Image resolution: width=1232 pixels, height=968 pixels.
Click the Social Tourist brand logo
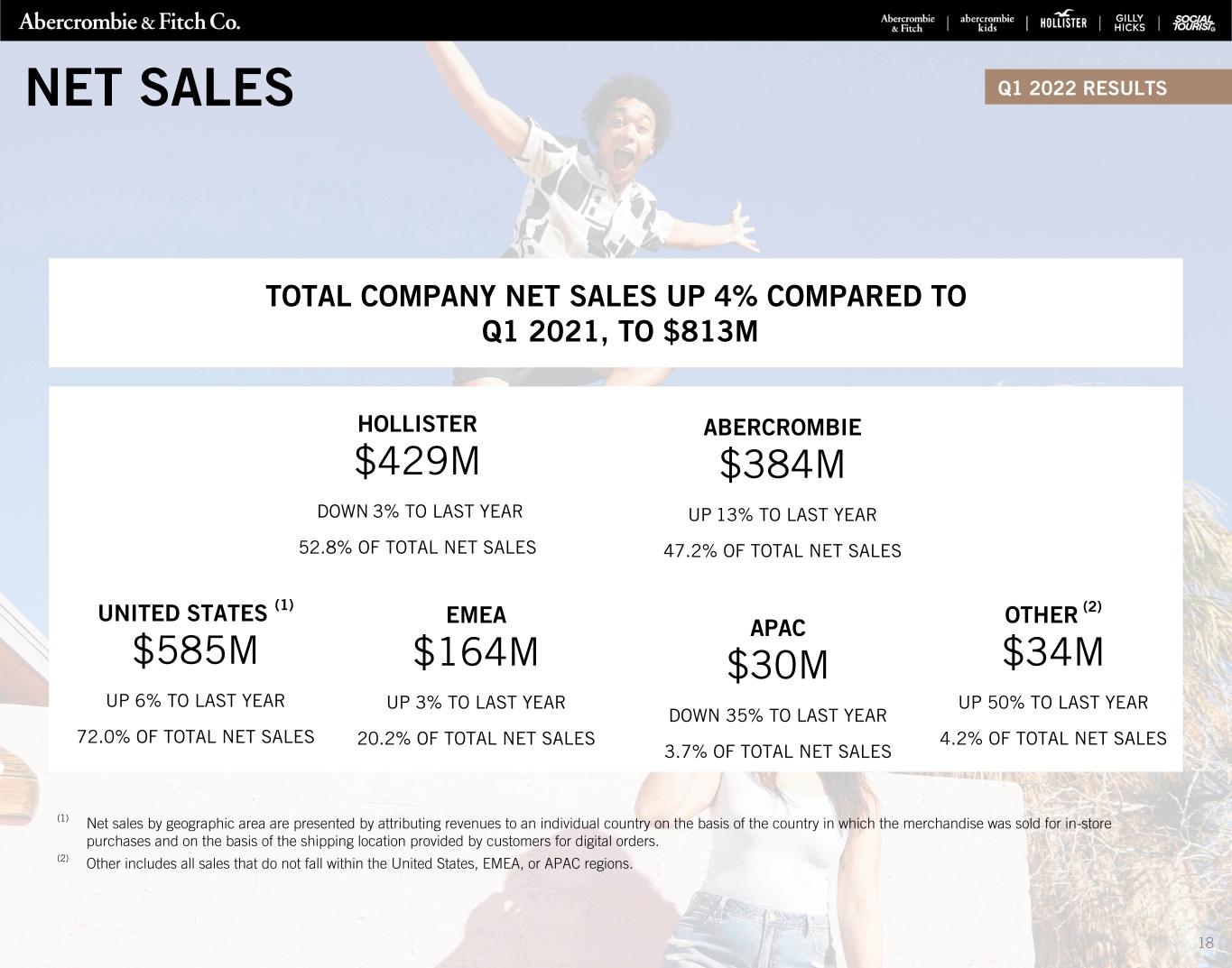1193,23
